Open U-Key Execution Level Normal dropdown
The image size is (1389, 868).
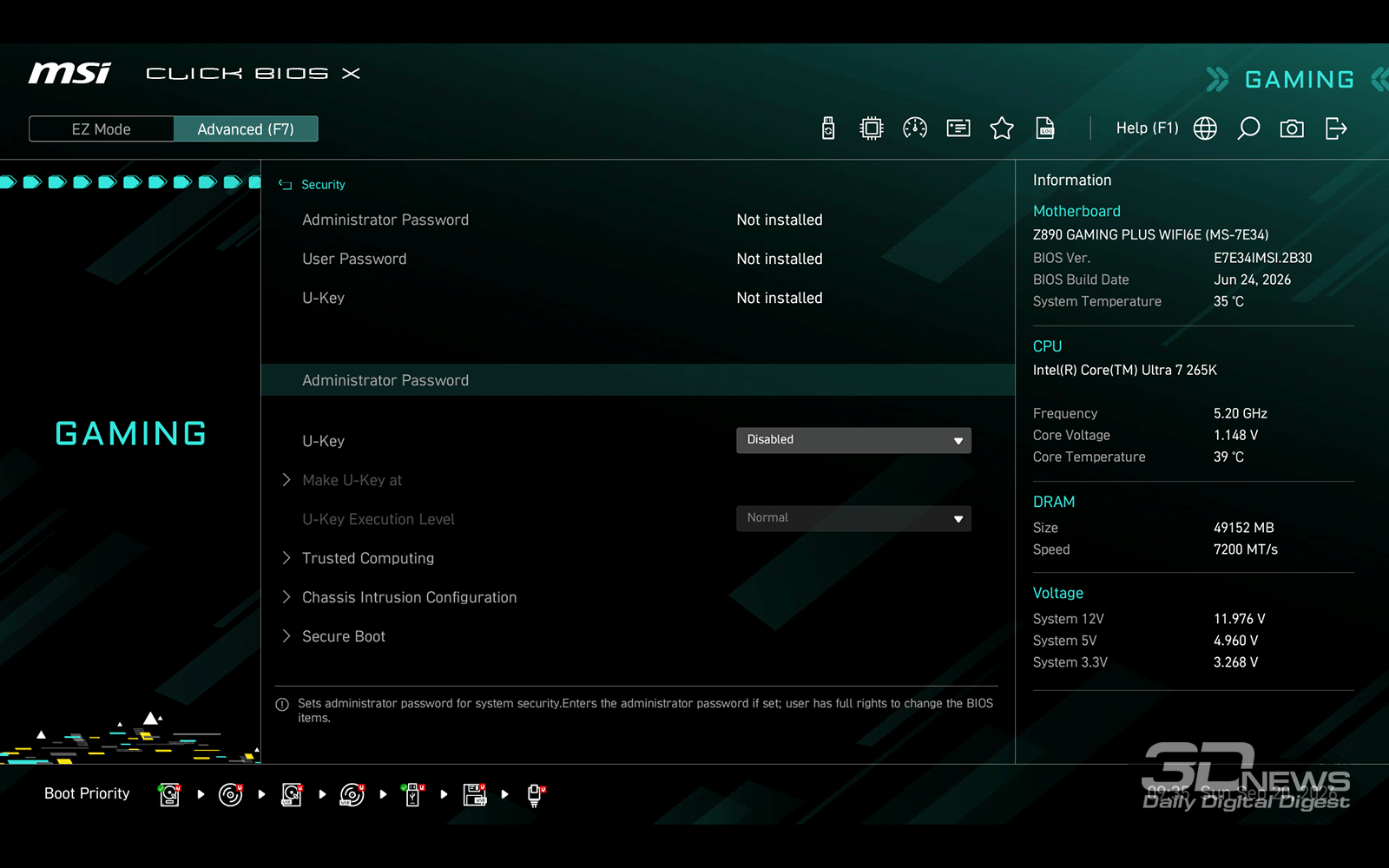pyautogui.click(x=853, y=518)
